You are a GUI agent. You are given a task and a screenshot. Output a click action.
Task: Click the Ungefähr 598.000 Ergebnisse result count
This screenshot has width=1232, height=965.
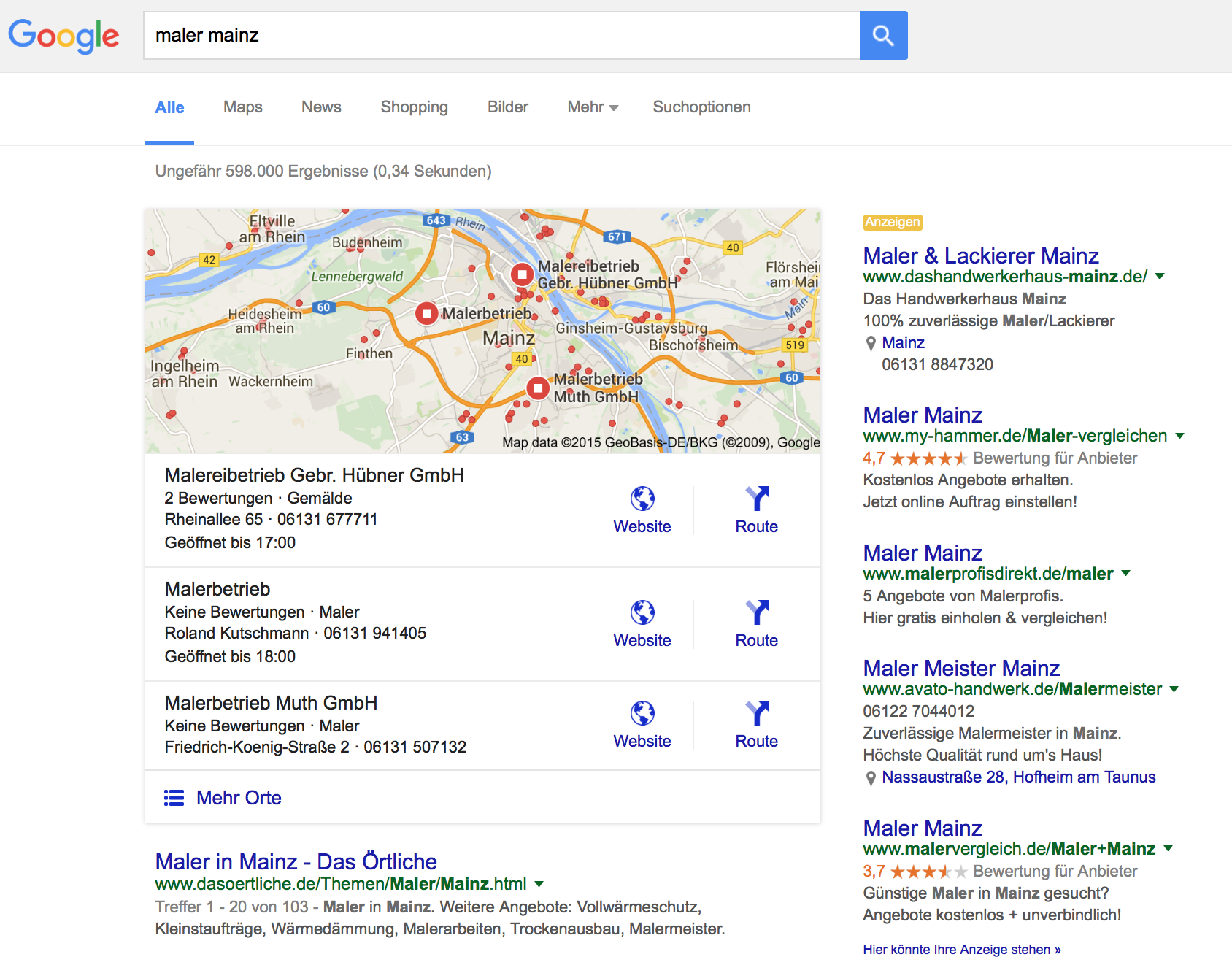[x=323, y=172]
